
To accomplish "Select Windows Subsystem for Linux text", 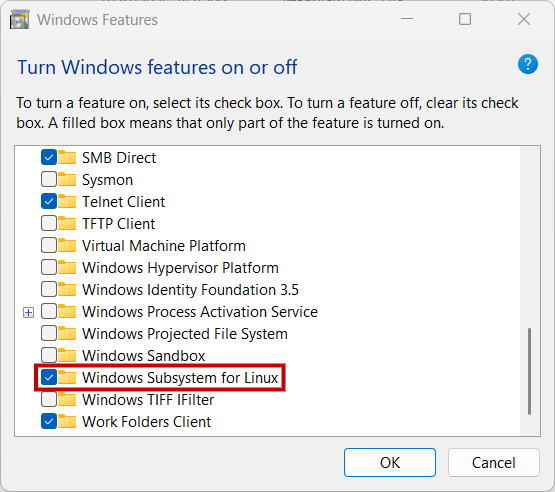I will (x=180, y=378).
